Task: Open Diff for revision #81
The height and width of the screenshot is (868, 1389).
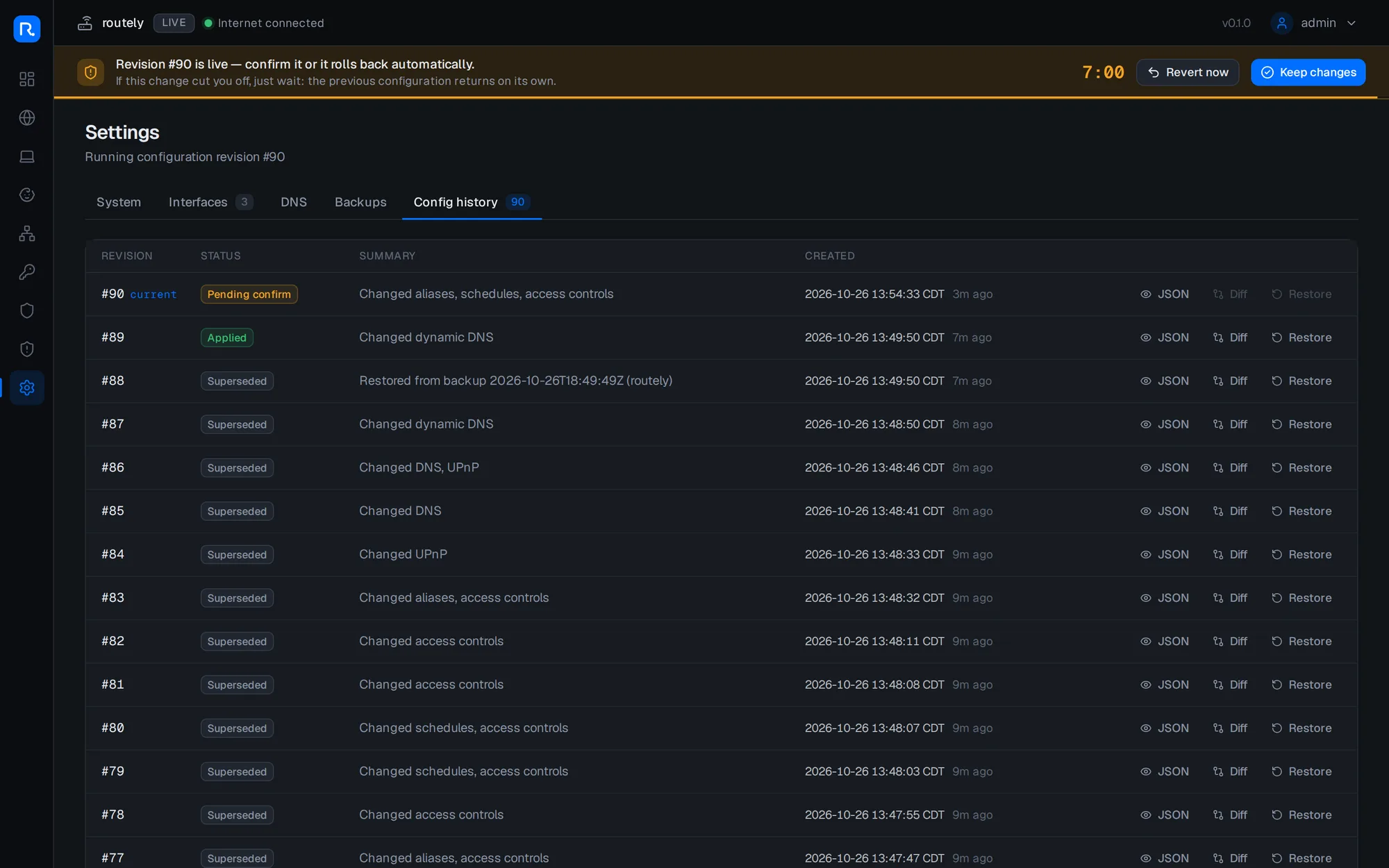Action: click(1230, 685)
